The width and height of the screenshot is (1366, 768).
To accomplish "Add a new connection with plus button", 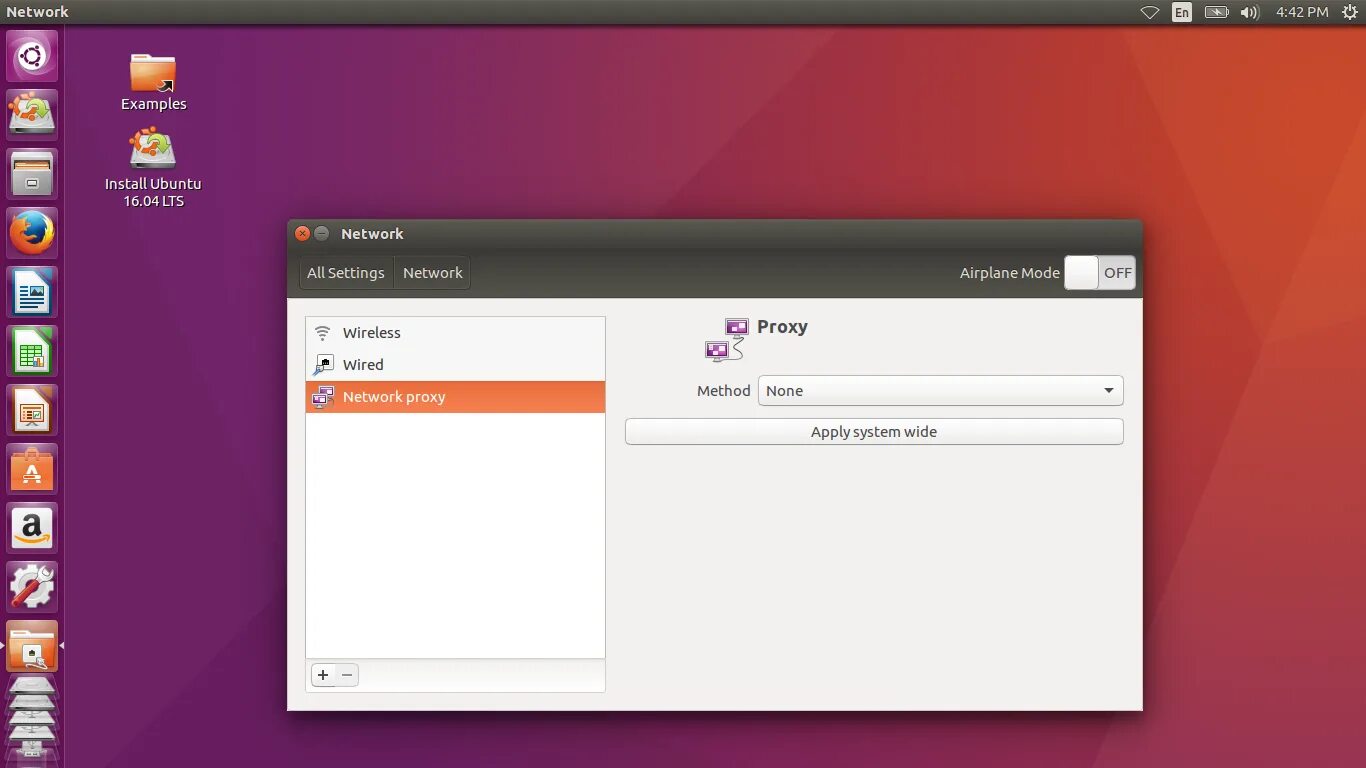I will click(x=323, y=675).
